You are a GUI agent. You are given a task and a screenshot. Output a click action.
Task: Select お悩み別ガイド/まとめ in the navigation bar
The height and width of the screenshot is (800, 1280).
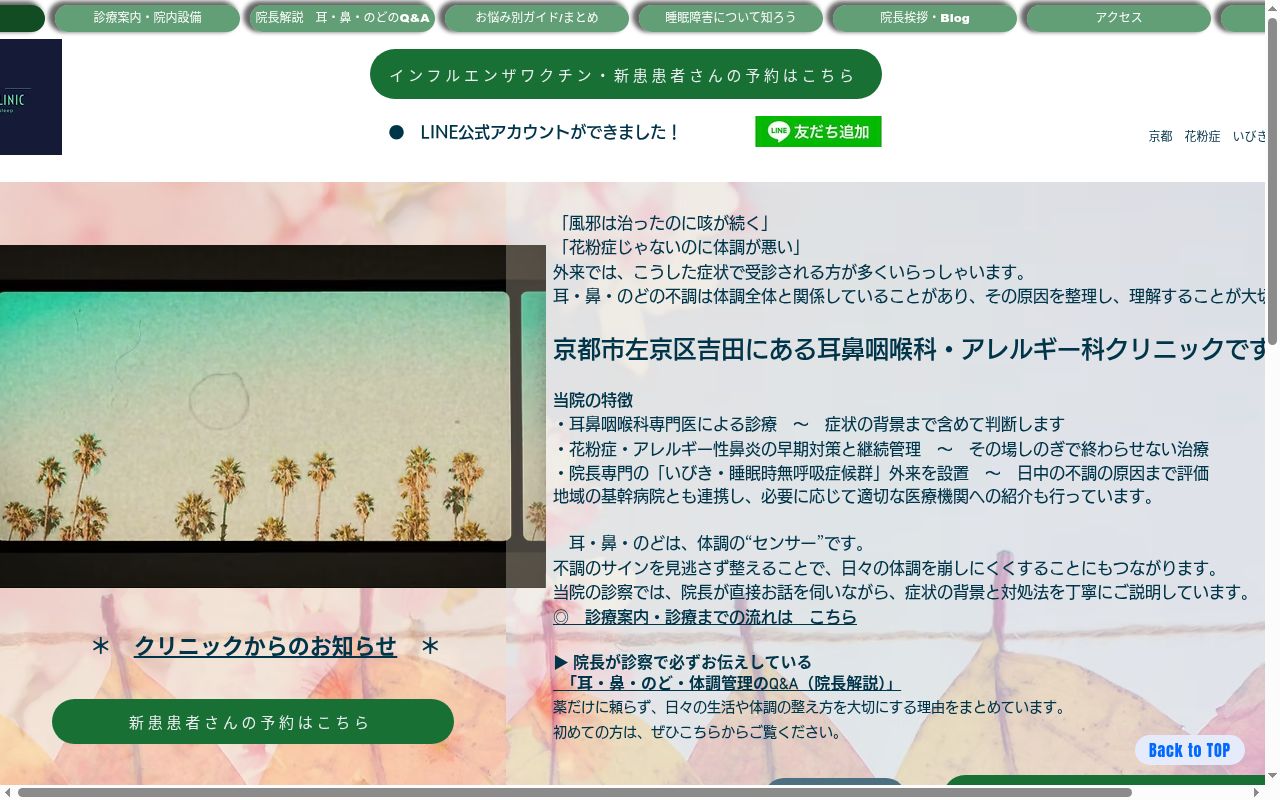point(536,18)
